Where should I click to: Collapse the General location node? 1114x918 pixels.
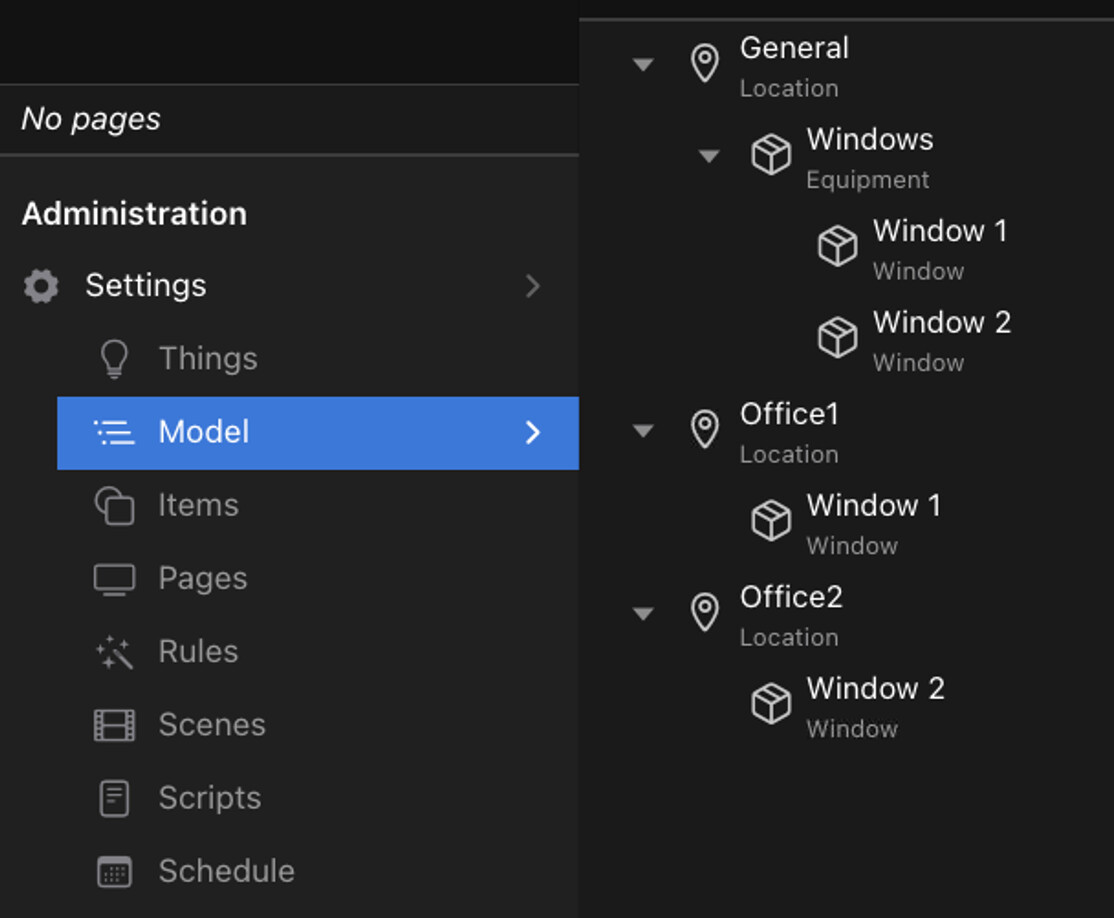click(x=643, y=65)
